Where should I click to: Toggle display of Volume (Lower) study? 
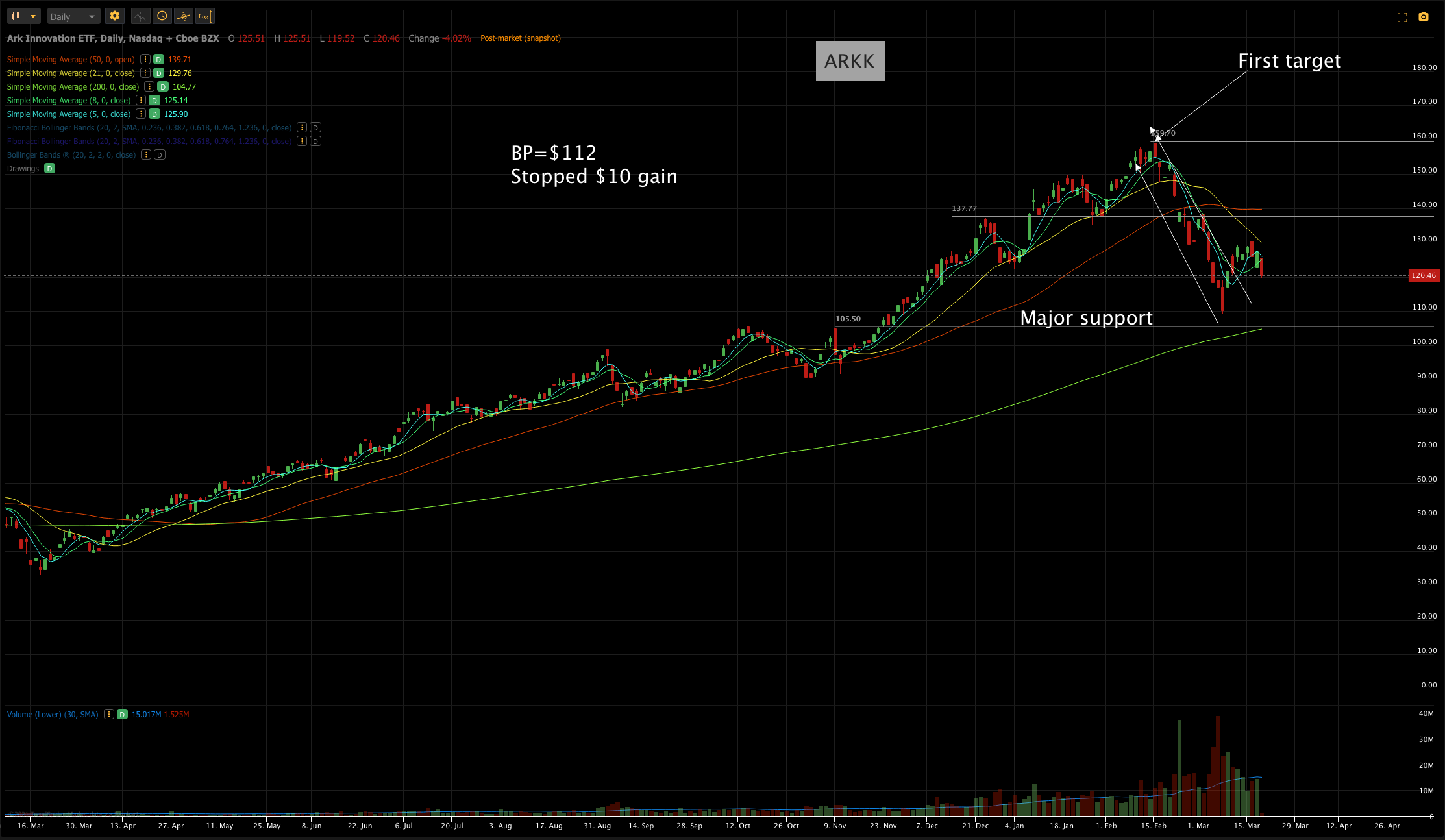click(122, 714)
